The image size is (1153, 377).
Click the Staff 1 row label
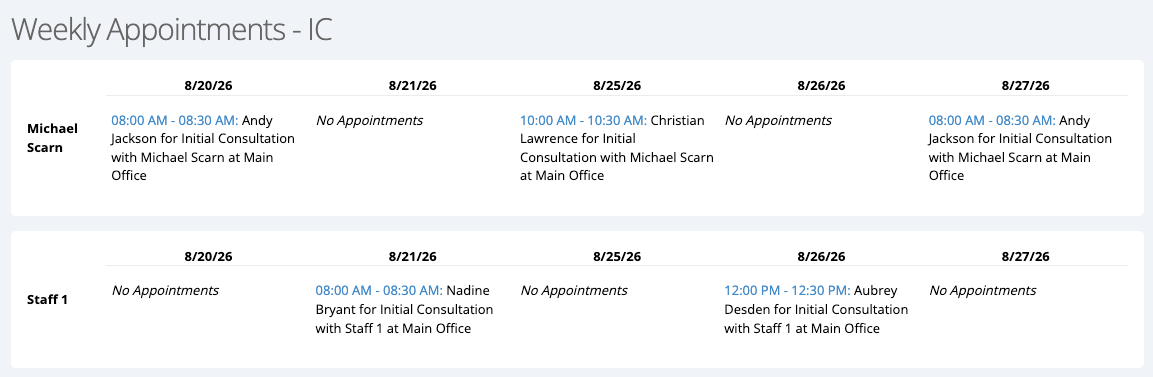48,300
